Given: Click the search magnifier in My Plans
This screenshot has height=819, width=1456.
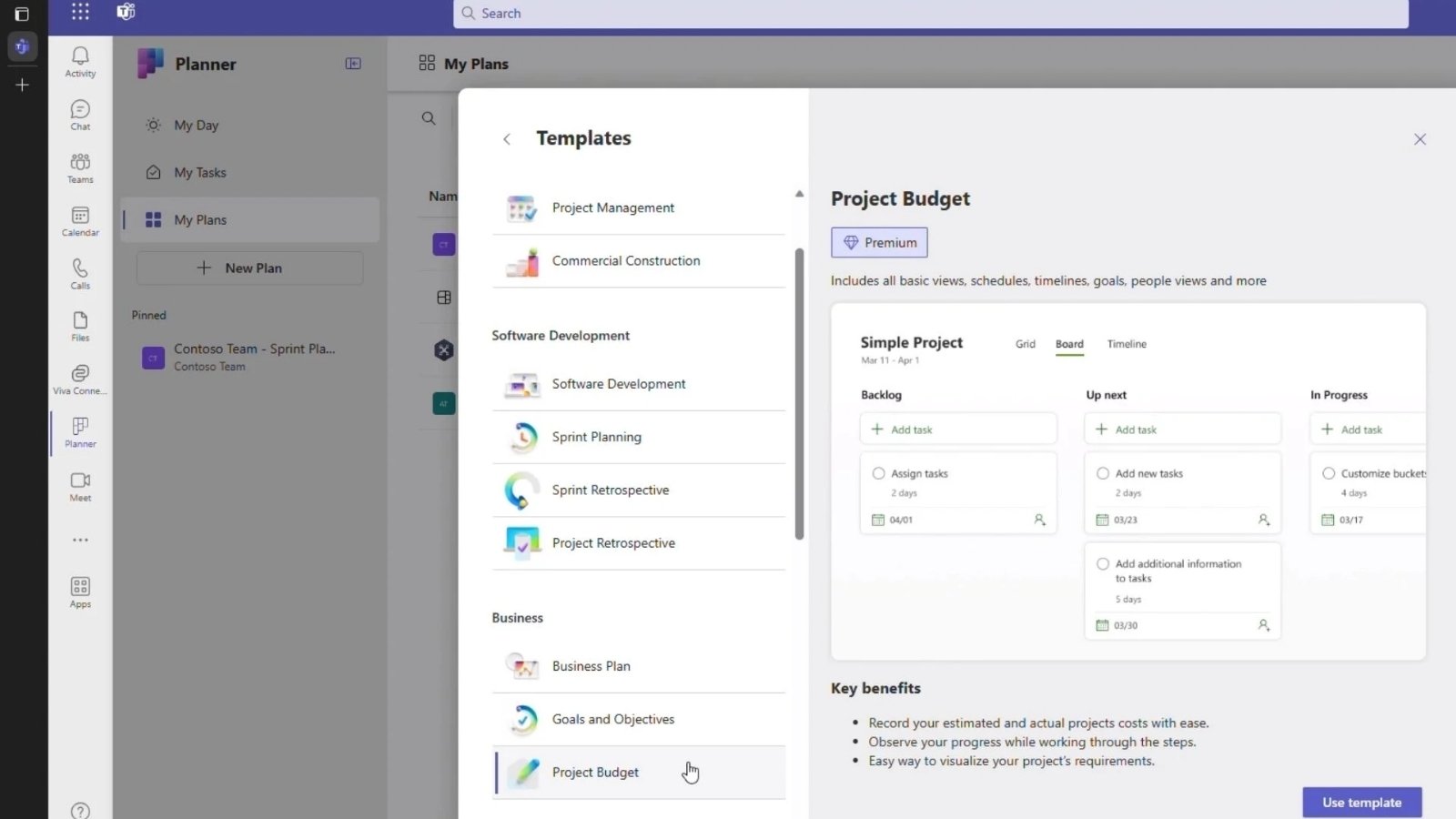Looking at the screenshot, I should tap(429, 118).
